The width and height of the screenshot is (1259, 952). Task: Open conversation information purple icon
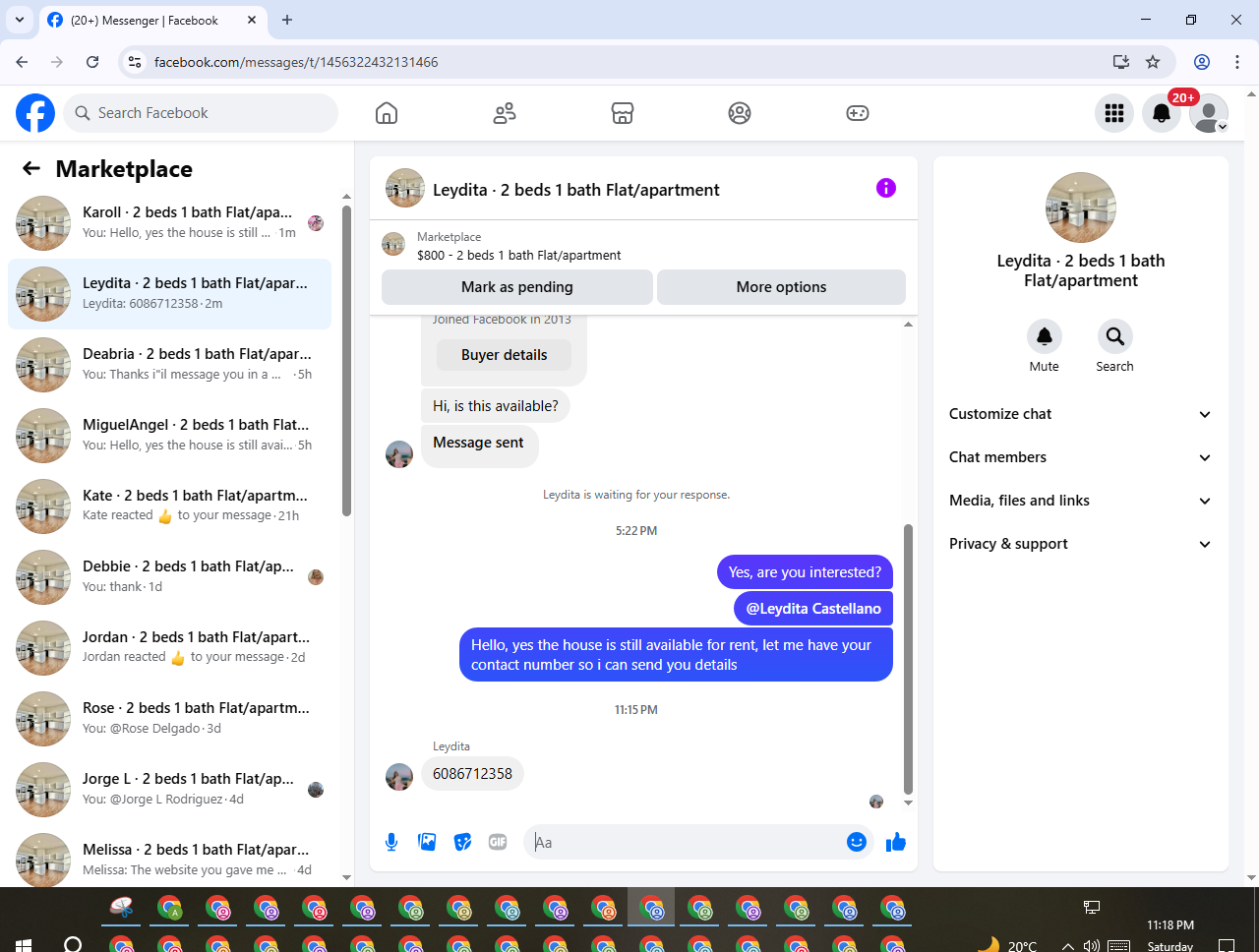[x=886, y=188]
